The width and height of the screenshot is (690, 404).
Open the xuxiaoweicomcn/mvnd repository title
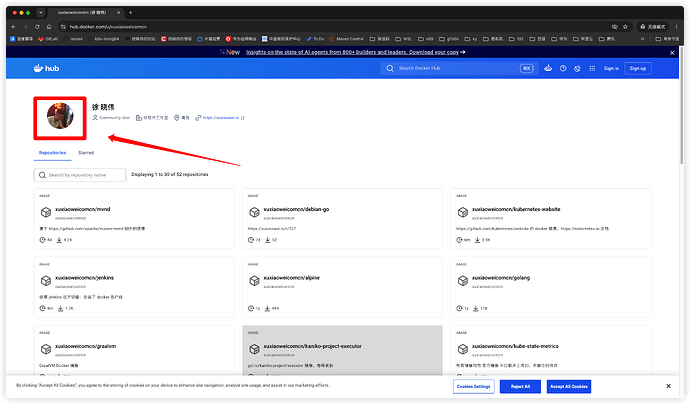point(83,209)
